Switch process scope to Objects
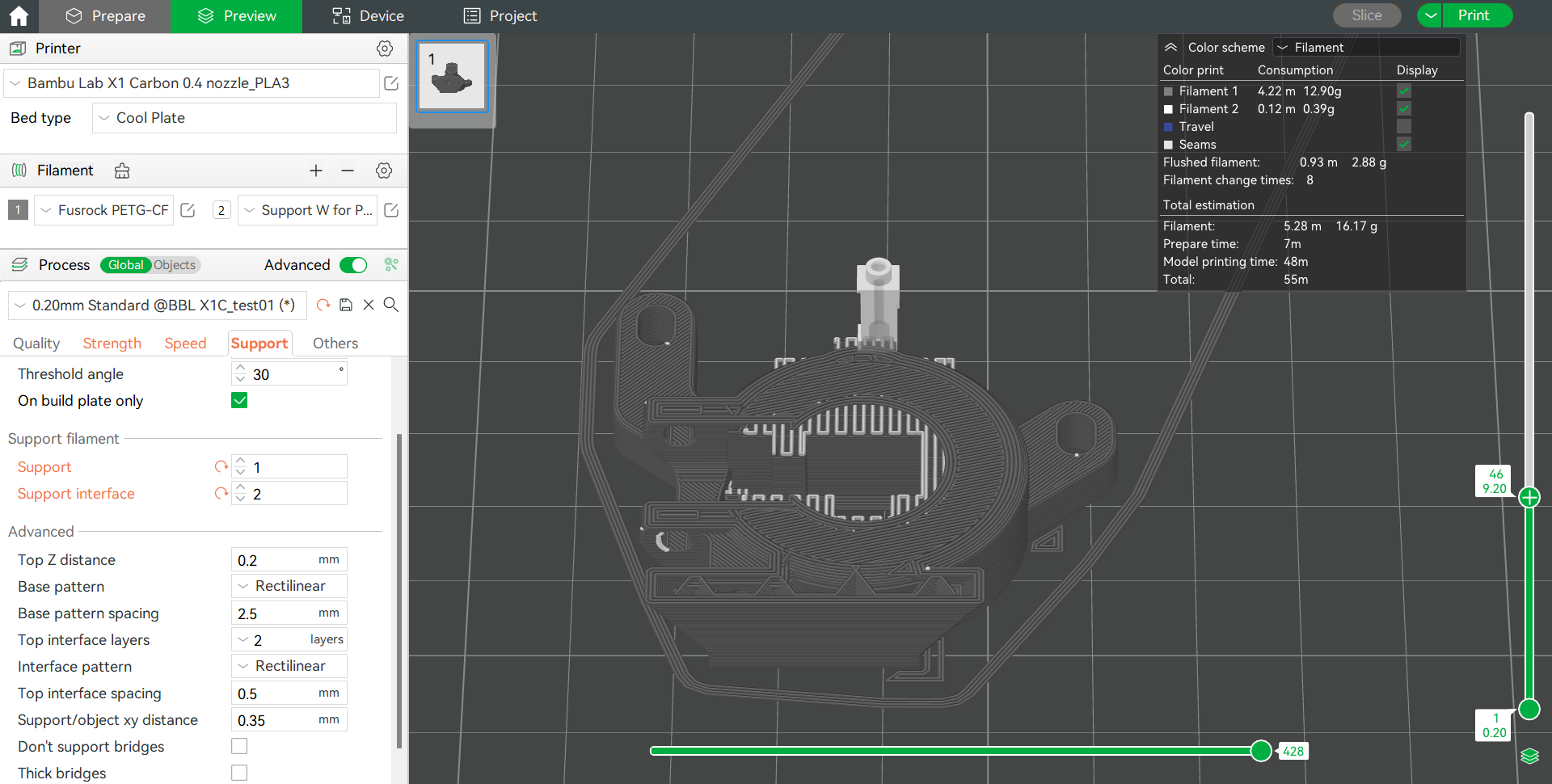Image resolution: width=1552 pixels, height=784 pixels. 175,265
